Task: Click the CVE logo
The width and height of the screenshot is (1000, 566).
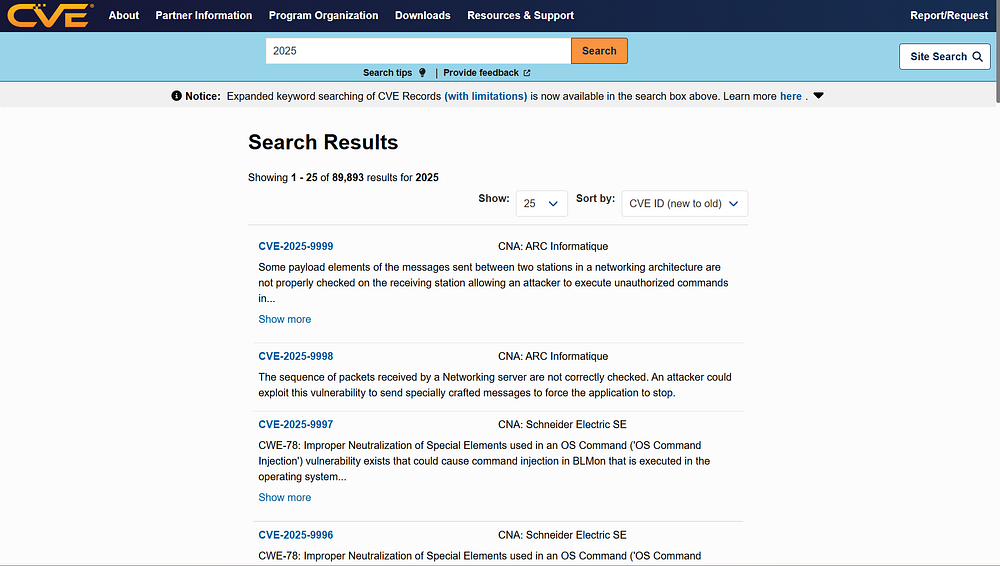Action: 50,15
